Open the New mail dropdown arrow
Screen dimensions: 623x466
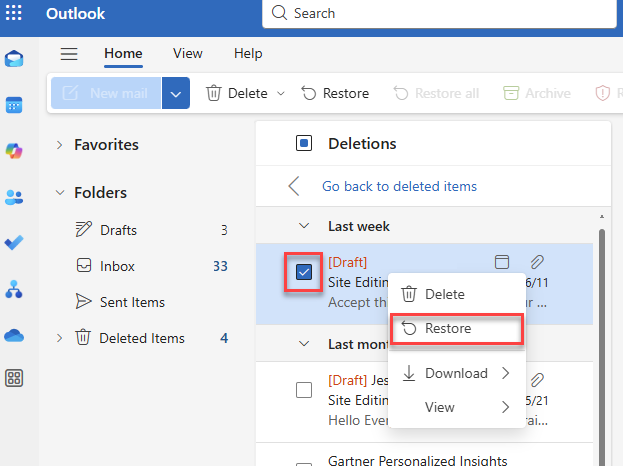176,93
